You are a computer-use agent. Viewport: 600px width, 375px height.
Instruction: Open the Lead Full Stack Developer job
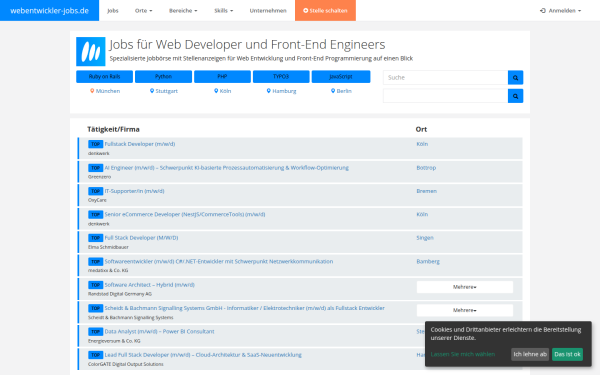click(x=203, y=355)
